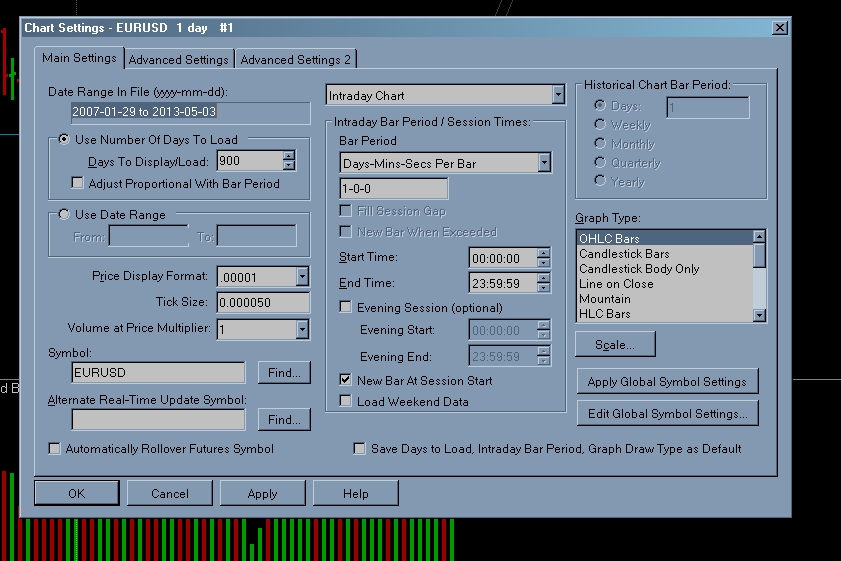Switch to the Advanced Settings tab

coord(180,60)
